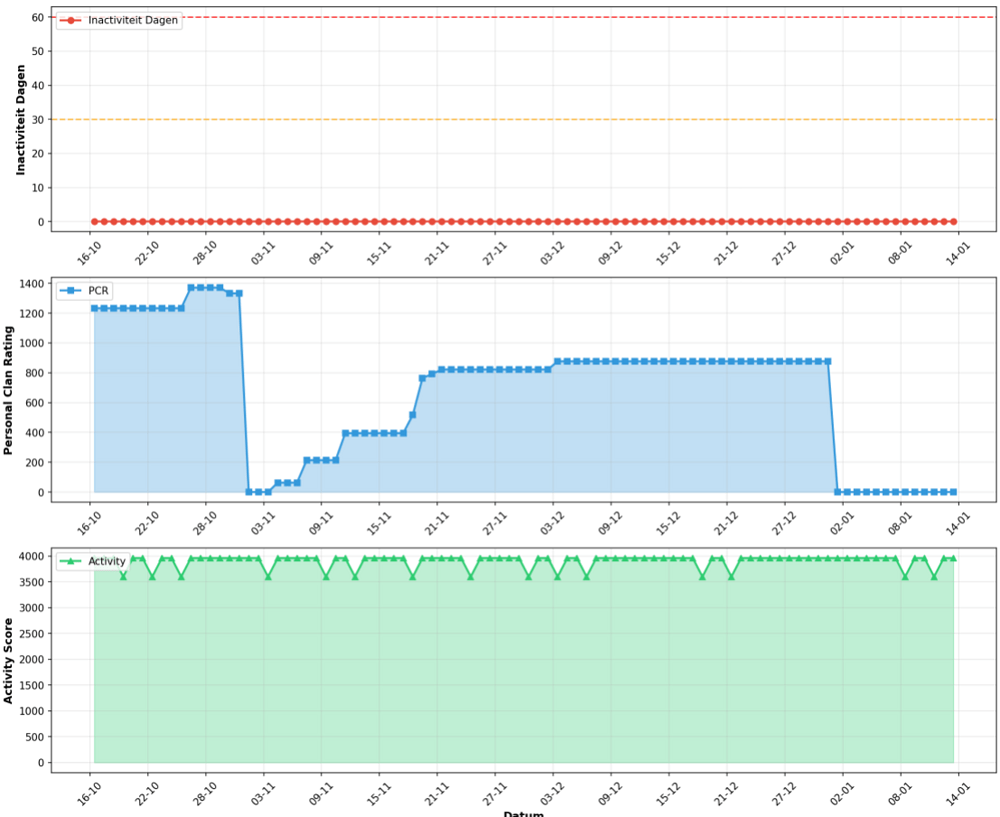This screenshot has height=817, width=1000.
Task: Click the red circle marker in the Inactiviteit Dagen legend
Action: click(72, 20)
